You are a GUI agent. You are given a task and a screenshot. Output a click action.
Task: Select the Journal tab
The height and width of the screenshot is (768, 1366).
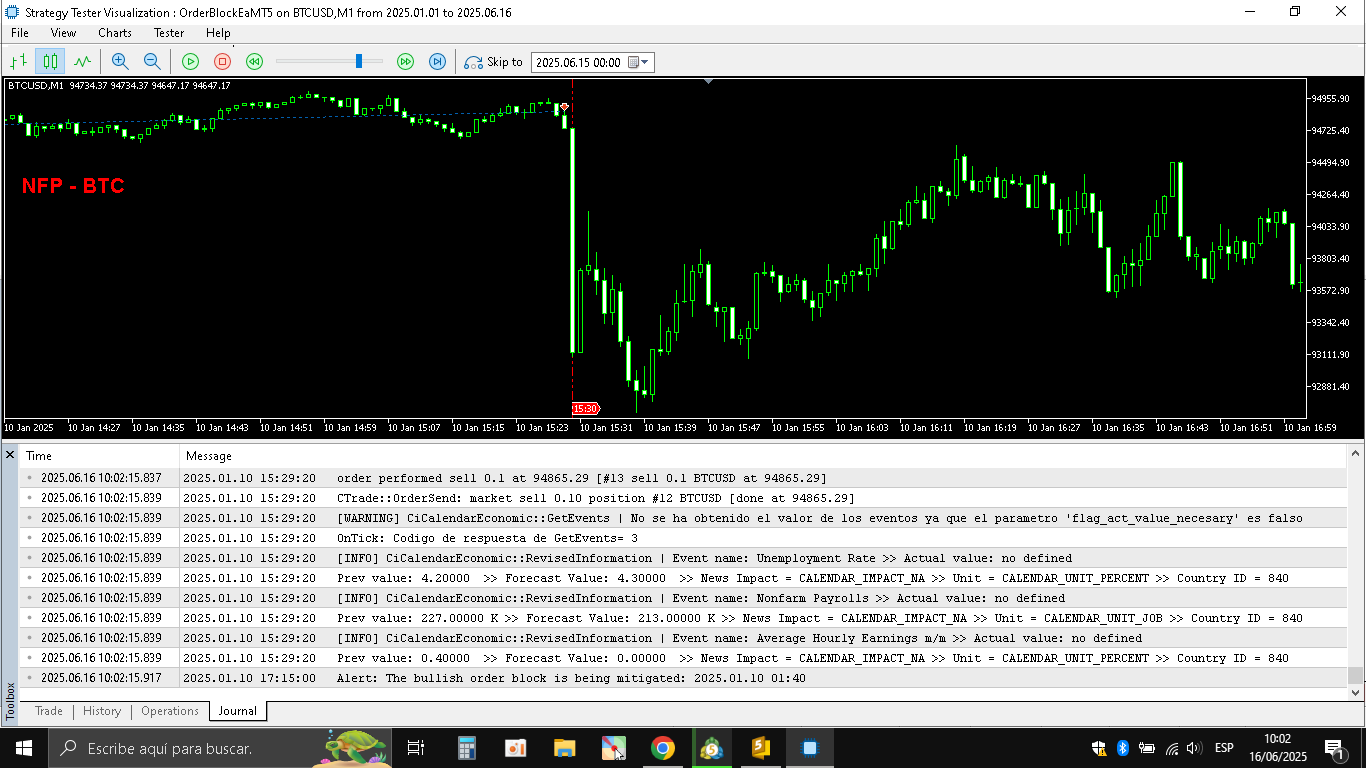point(238,711)
